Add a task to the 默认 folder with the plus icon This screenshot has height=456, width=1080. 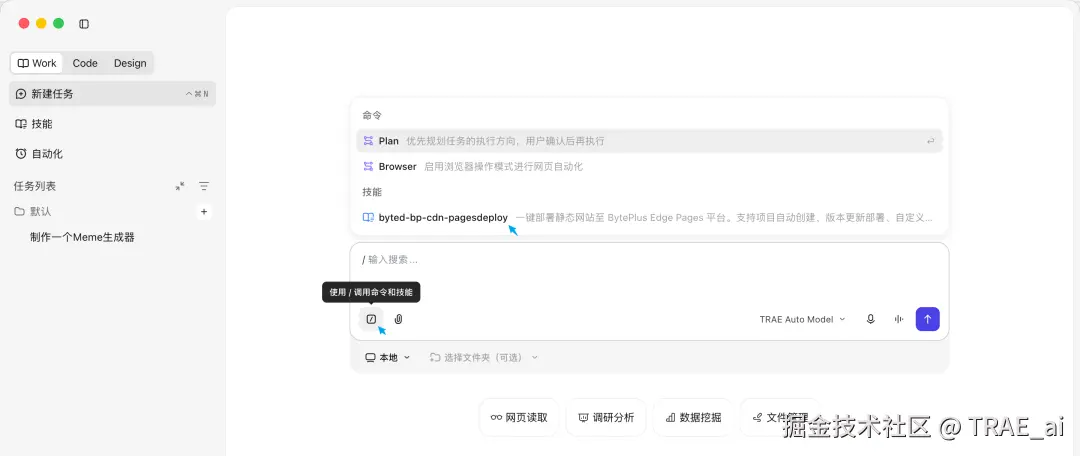(x=204, y=211)
